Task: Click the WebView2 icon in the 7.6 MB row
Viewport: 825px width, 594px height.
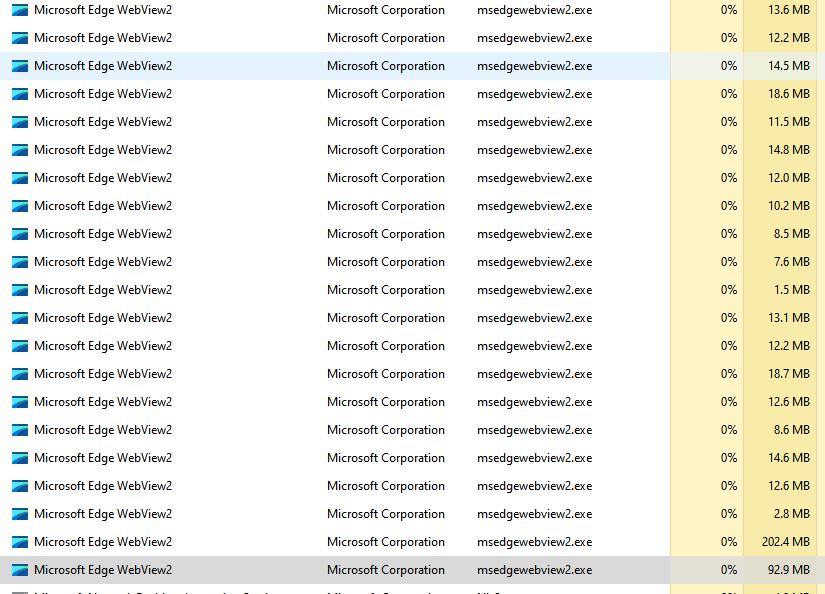Action: coord(20,262)
